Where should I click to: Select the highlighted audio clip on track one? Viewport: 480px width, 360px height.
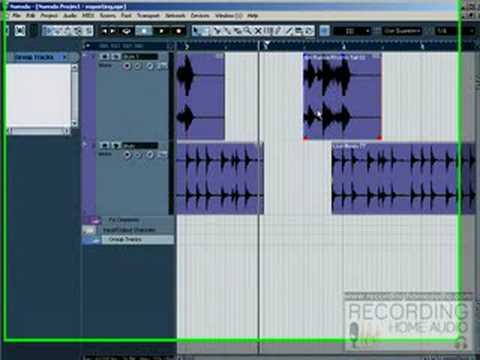(342, 97)
